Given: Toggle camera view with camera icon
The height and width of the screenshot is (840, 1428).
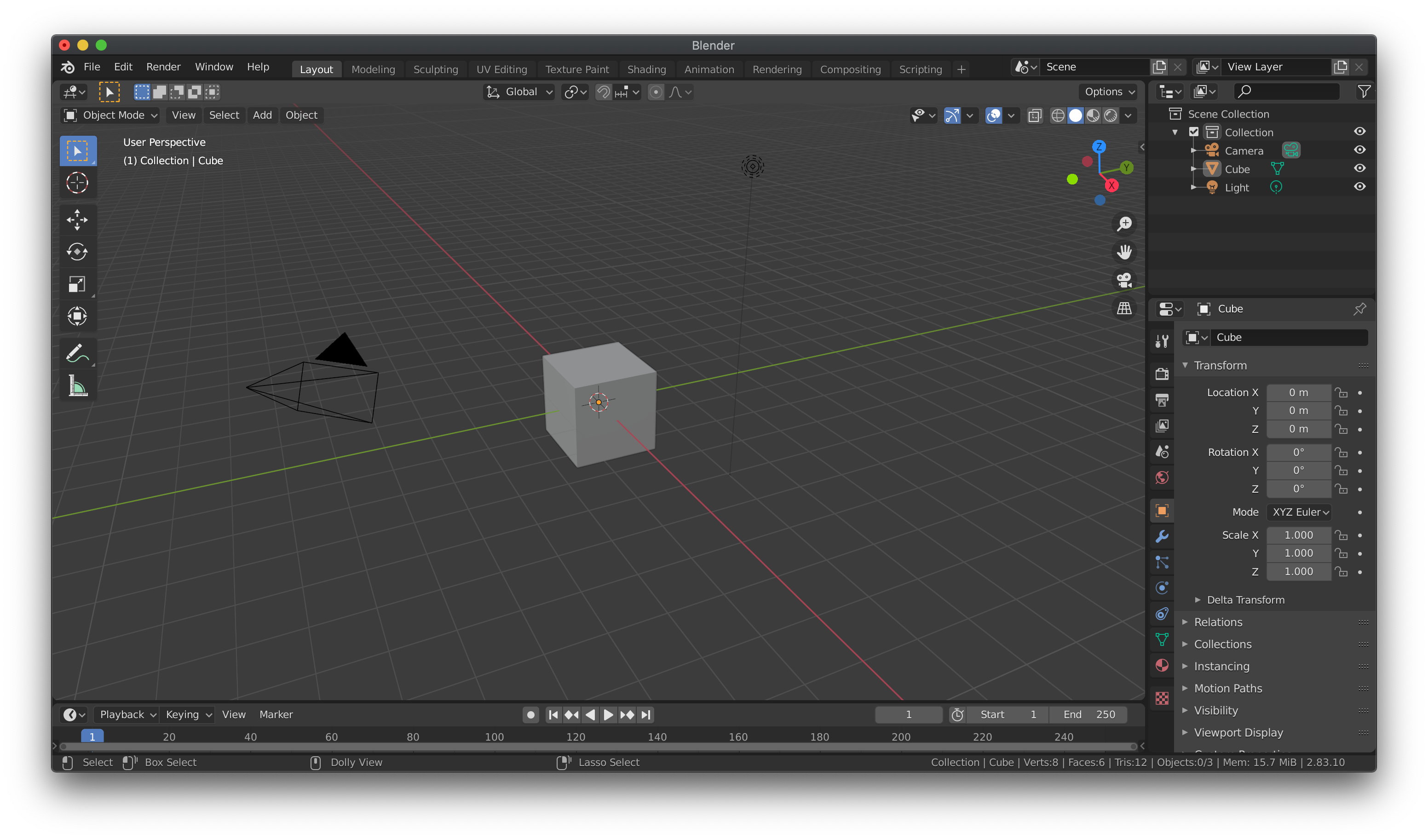Looking at the screenshot, I should pos(1124,280).
